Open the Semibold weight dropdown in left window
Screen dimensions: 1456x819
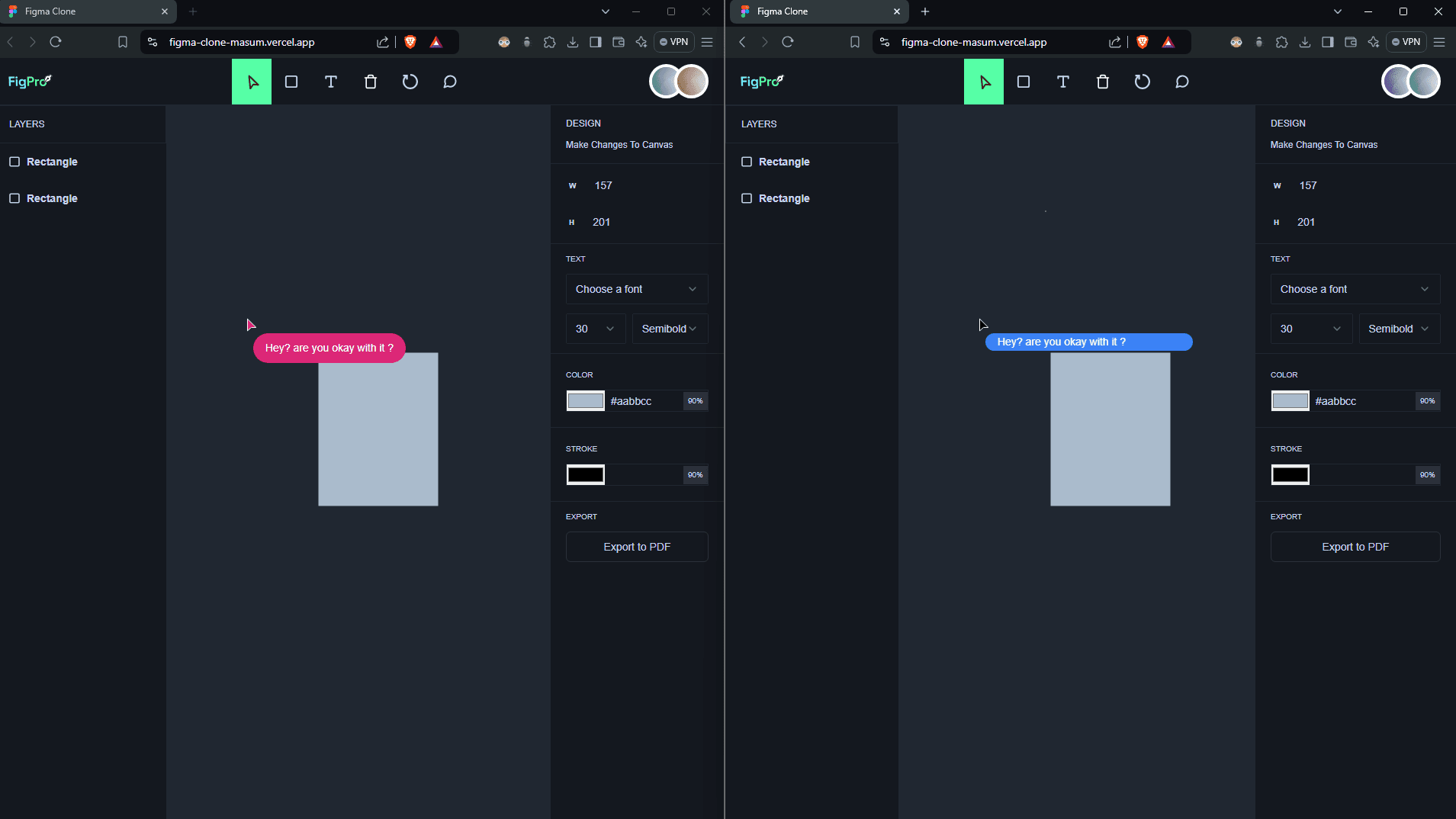[x=669, y=329]
